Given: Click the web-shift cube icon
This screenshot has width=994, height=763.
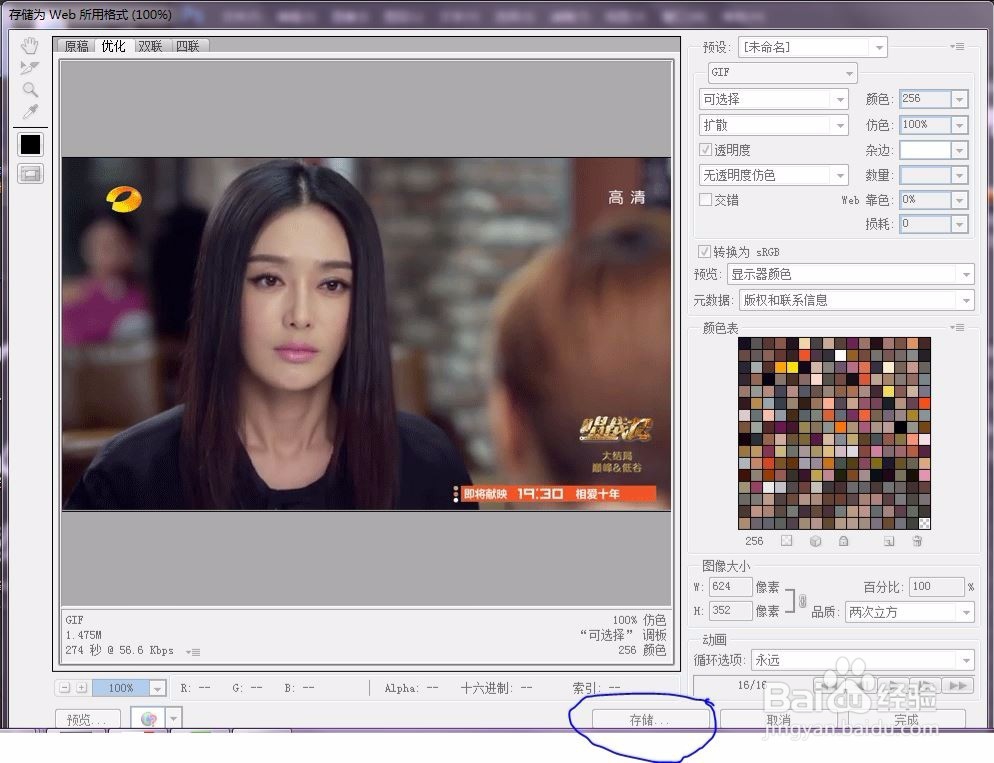Looking at the screenshot, I should pos(816,541).
